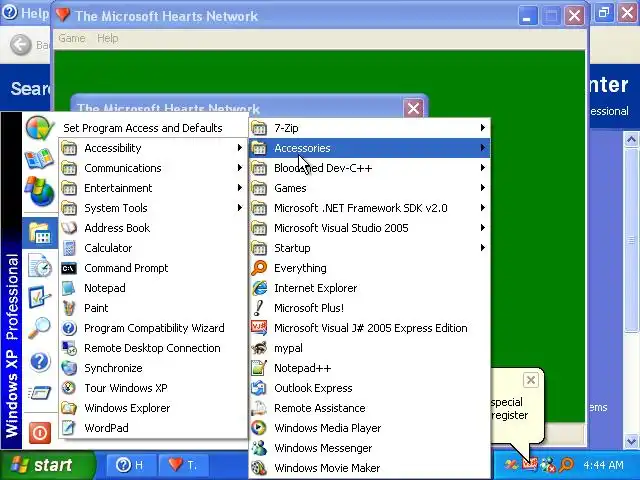Expand Startup folder
The image size is (640, 480).
coord(369,248)
